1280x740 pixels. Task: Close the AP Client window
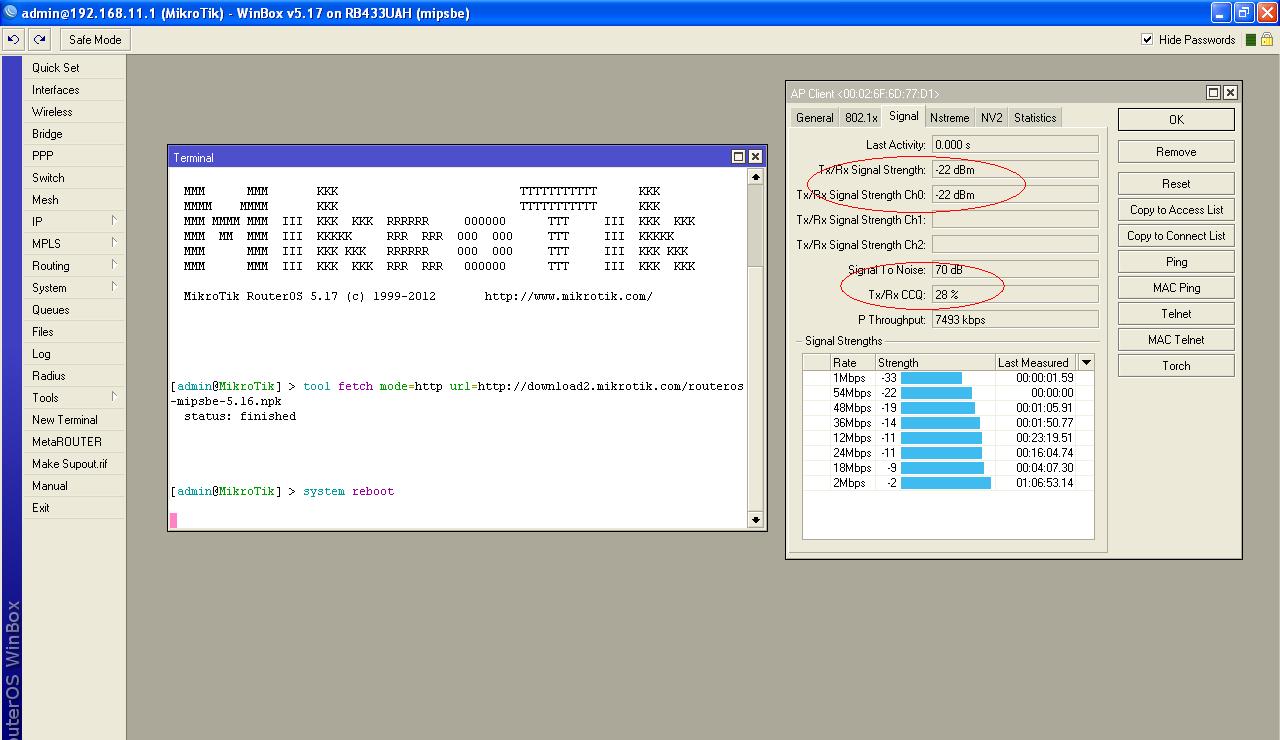(1230, 93)
